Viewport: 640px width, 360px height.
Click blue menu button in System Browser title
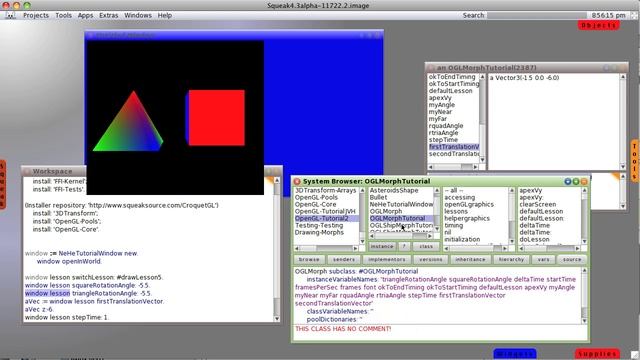(567, 181)
